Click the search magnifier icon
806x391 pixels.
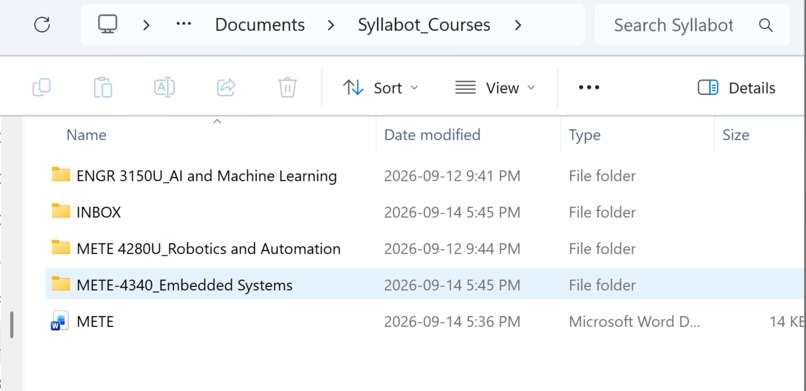[766, 25]
